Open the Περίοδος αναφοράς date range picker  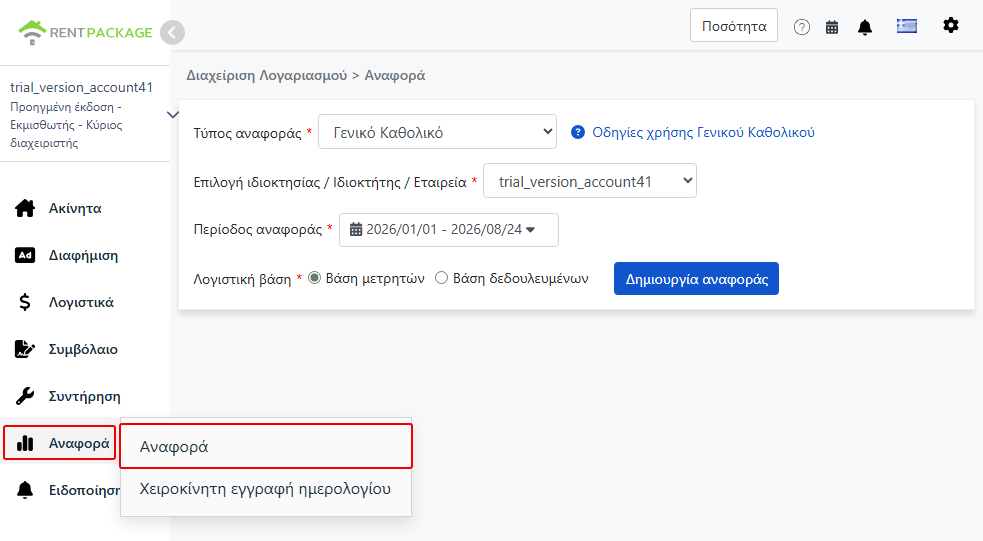tap(449, 230)
